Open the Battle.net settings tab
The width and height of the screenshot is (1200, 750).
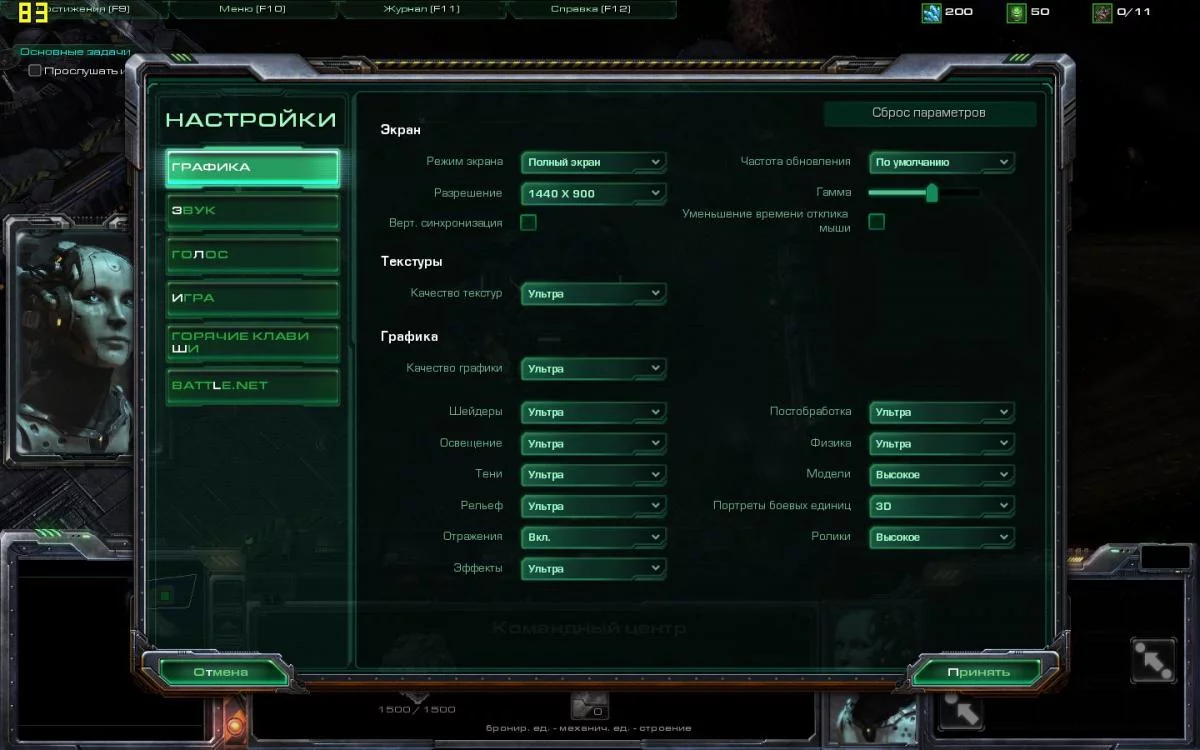(x=253, y=386)
